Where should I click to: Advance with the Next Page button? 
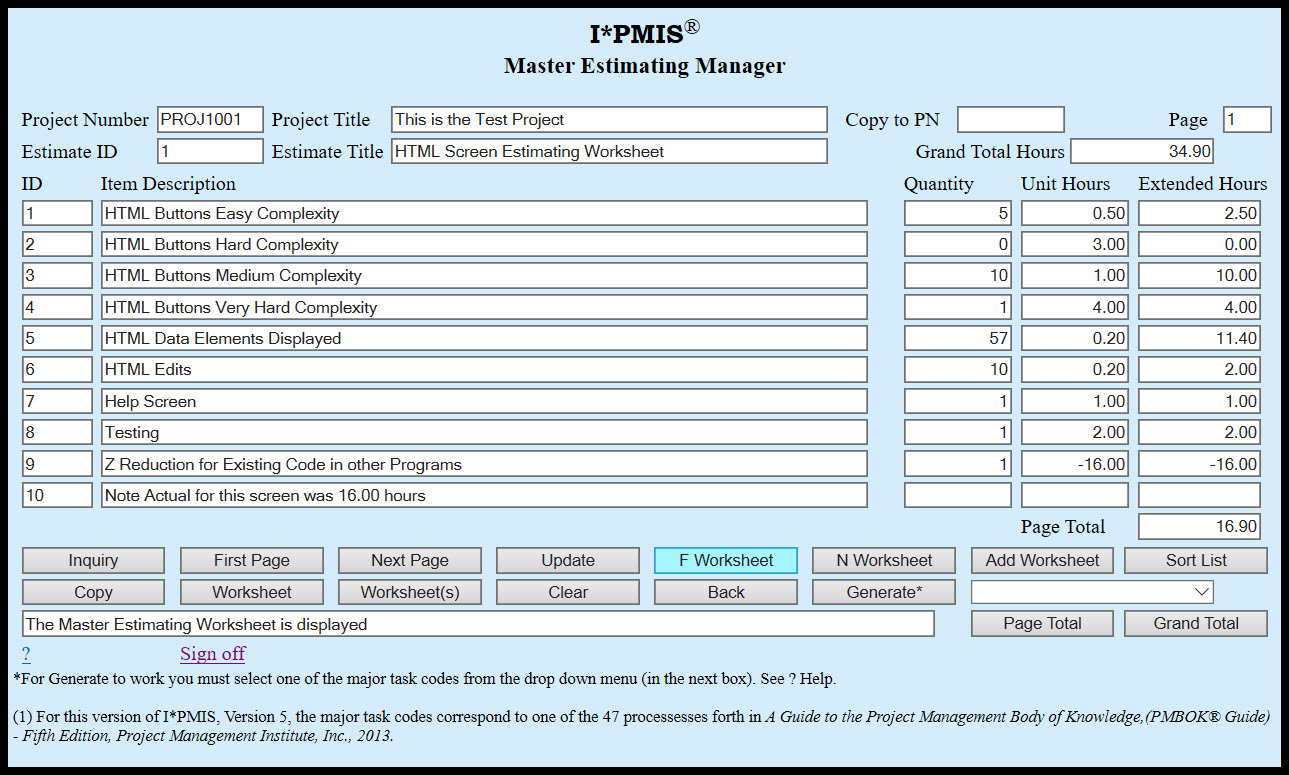409,560
